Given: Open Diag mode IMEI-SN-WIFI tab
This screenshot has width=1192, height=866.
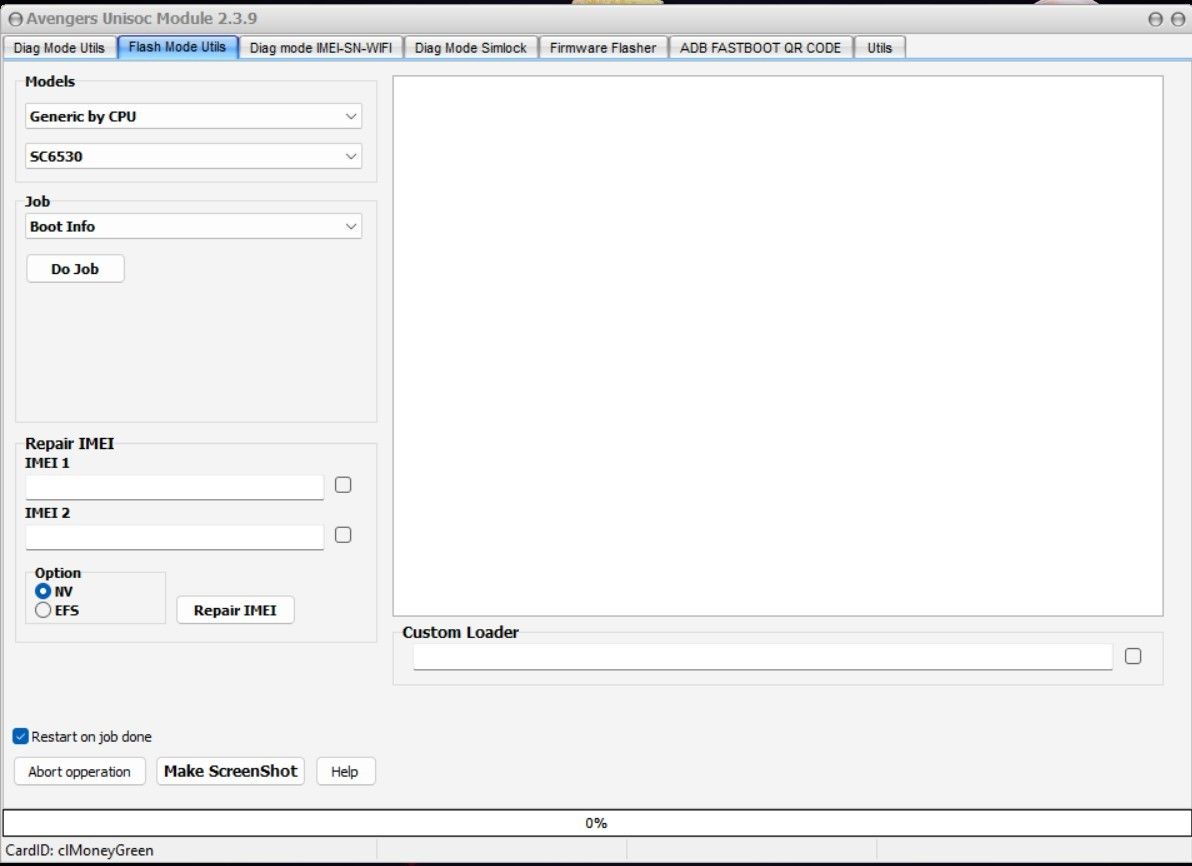Looking at the screenshot, I should point(321,48).
